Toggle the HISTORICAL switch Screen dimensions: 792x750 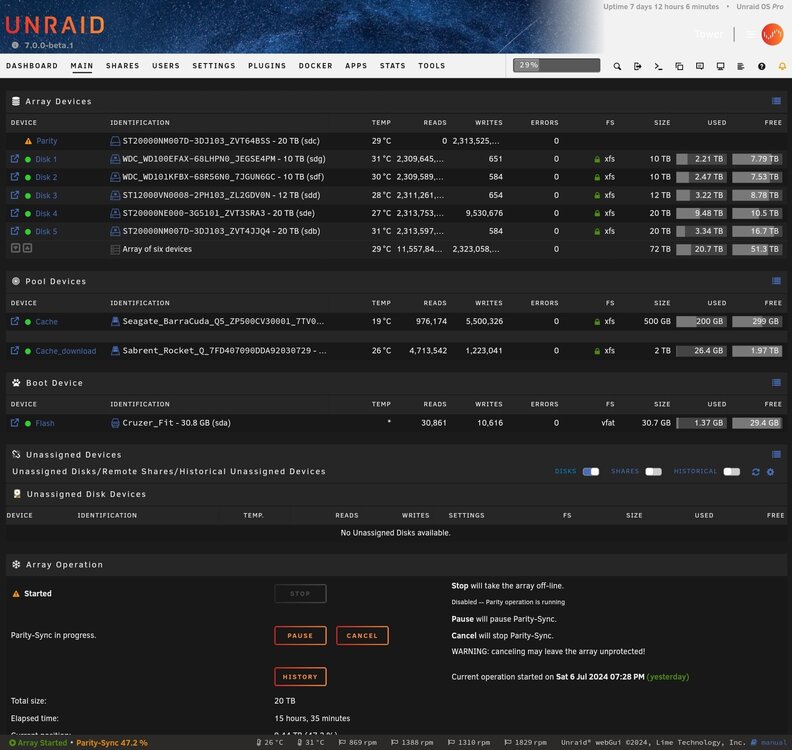coord(731,472)
